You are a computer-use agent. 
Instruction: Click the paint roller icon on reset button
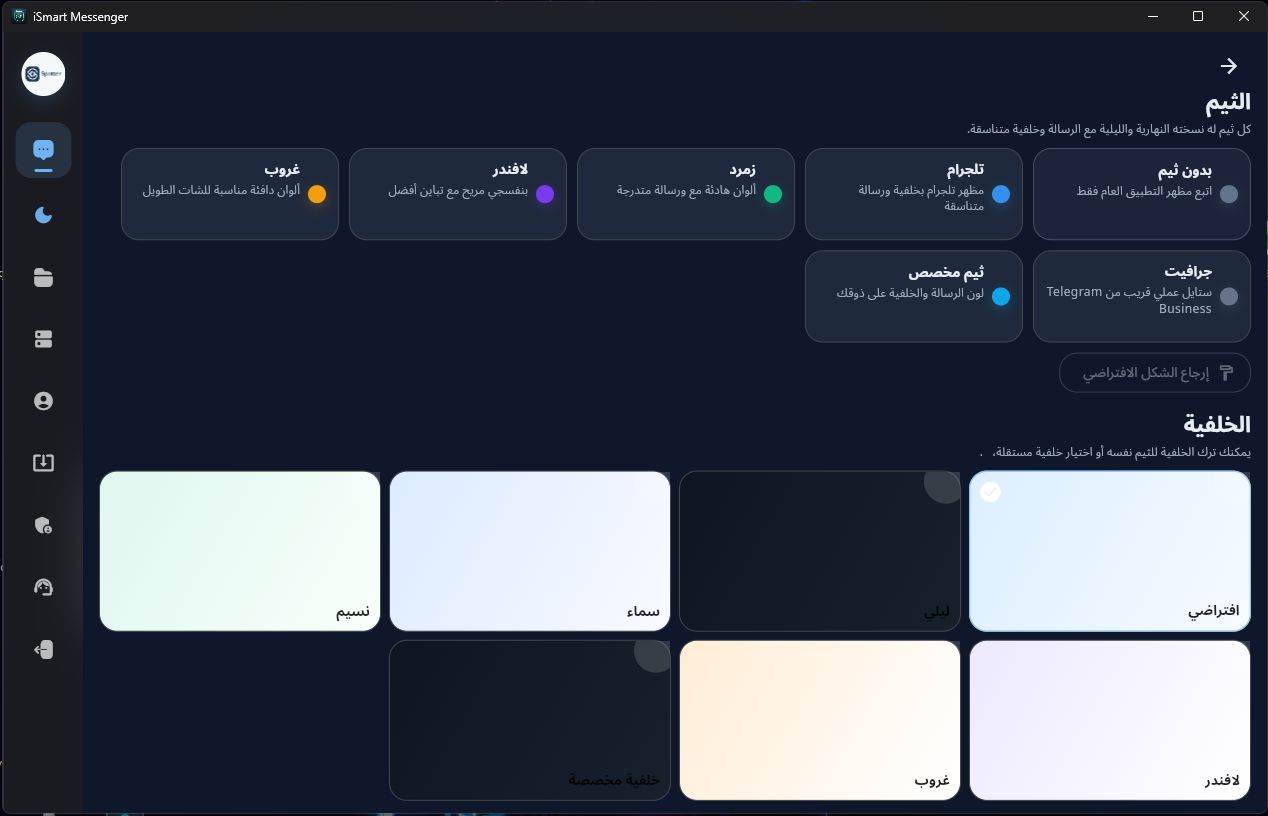point(1227,373)
